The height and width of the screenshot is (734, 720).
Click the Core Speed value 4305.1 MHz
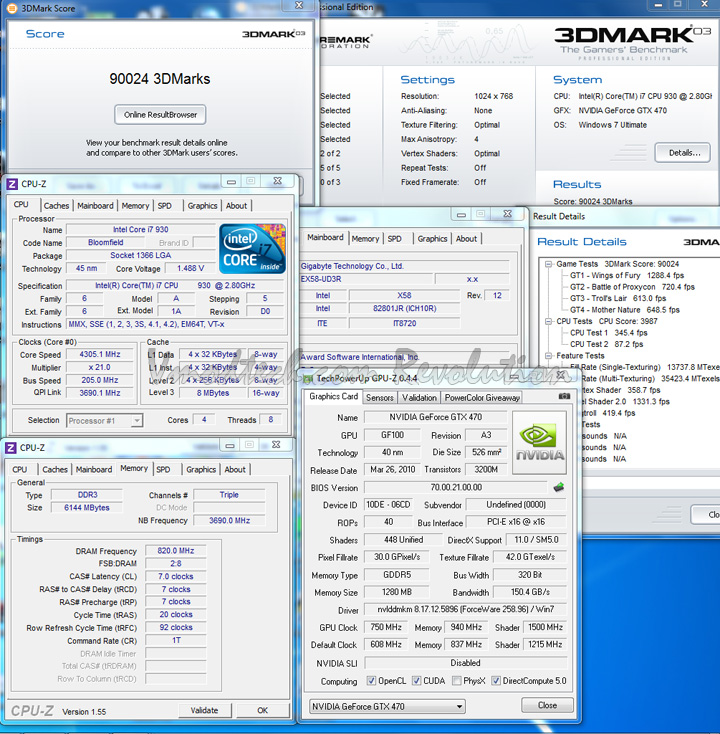tap(100, 354)
